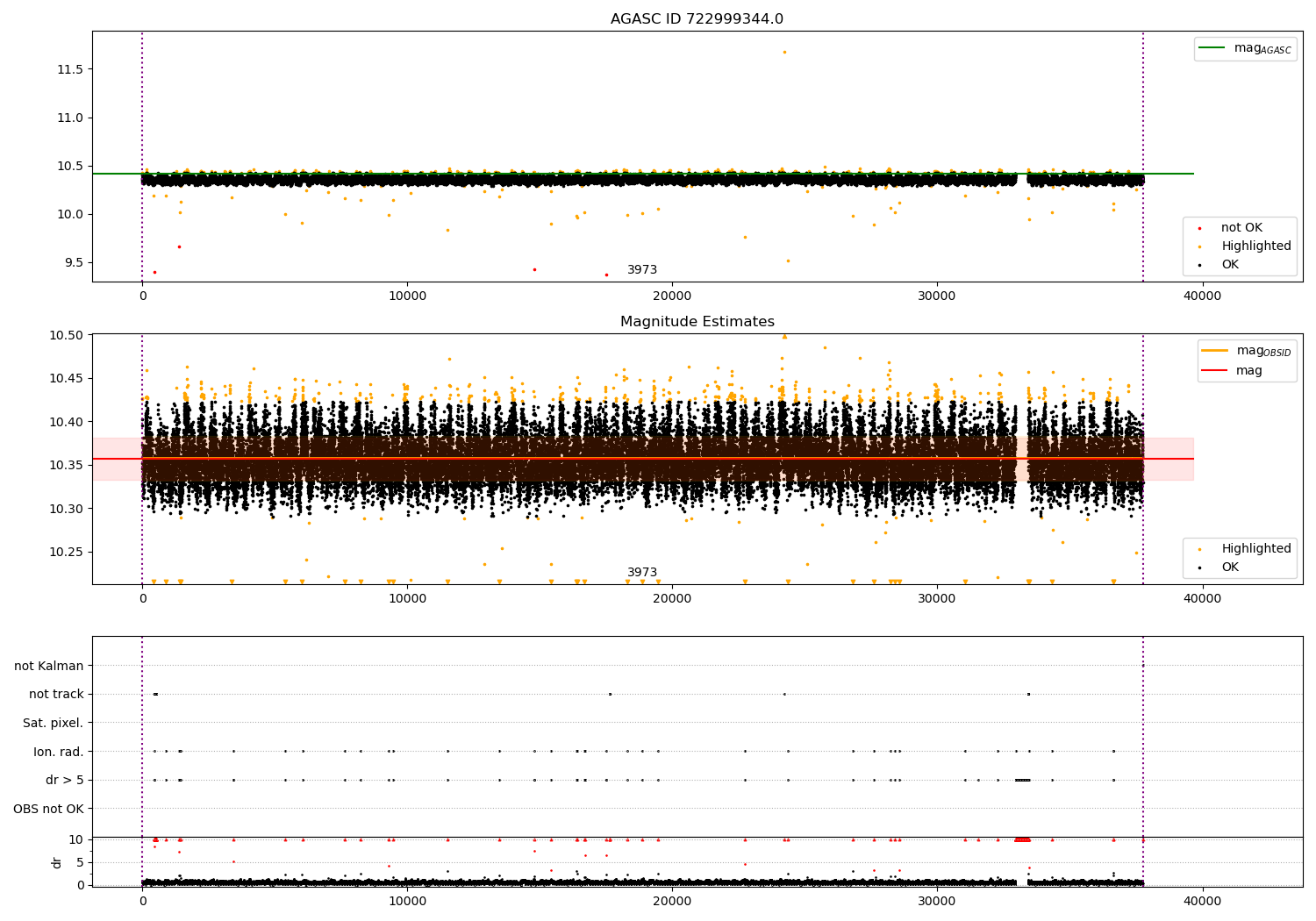Viewport: 1316px width, 921px height.
Task: Click the 20000 x-axis tick in the top plot
Action: 672,296
